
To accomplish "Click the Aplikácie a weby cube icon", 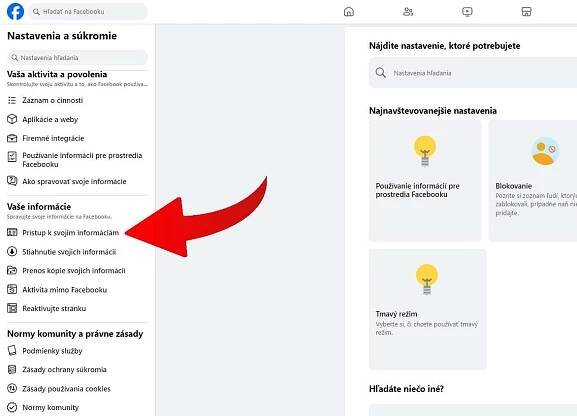I will click(12, 119).
